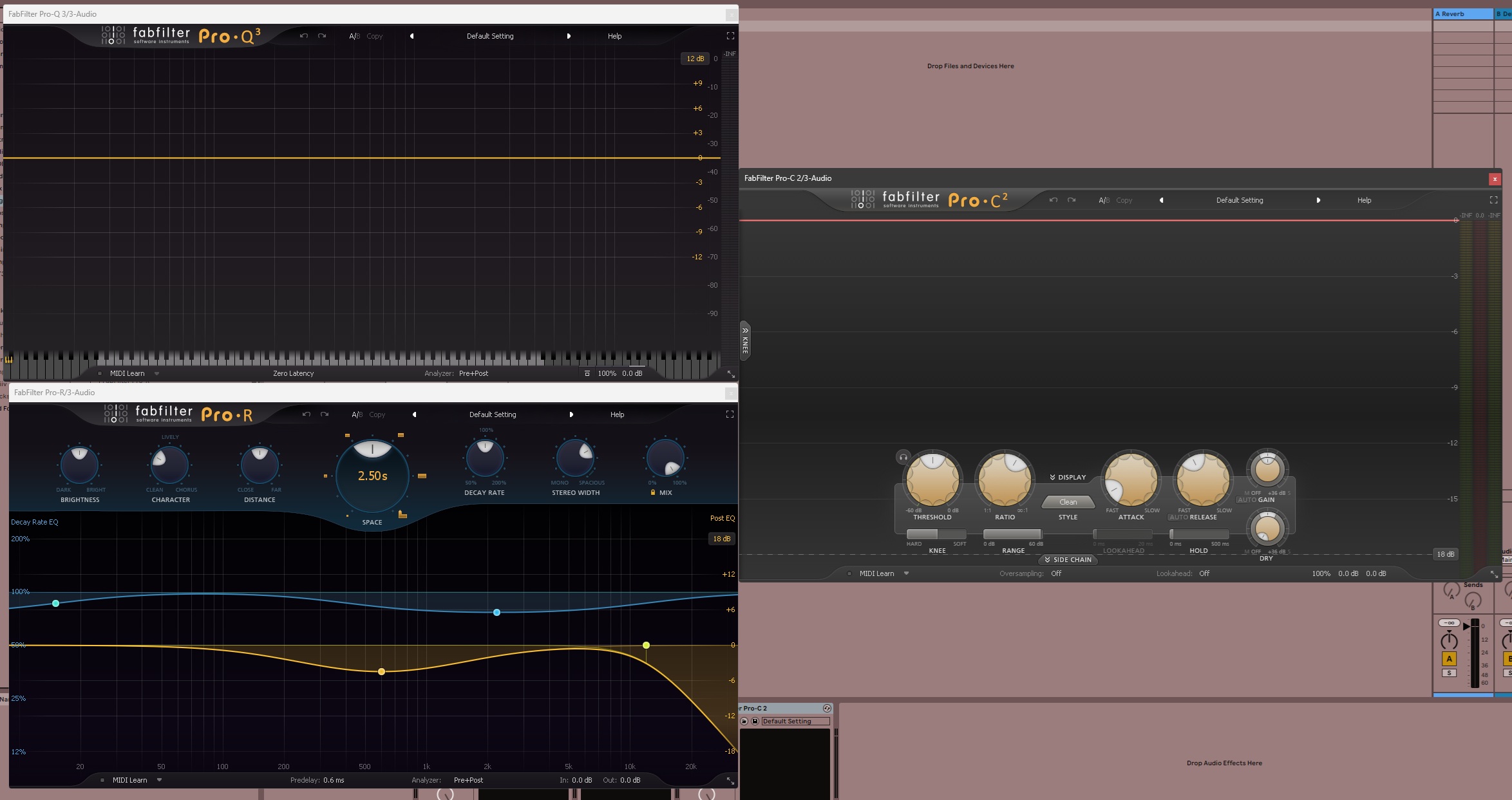The height and width of the screenshot is (800, 1512).
Task: Select the blue Decay Rate EQ low shelf node
Action: pyautogui.click(x=55, y=603)
